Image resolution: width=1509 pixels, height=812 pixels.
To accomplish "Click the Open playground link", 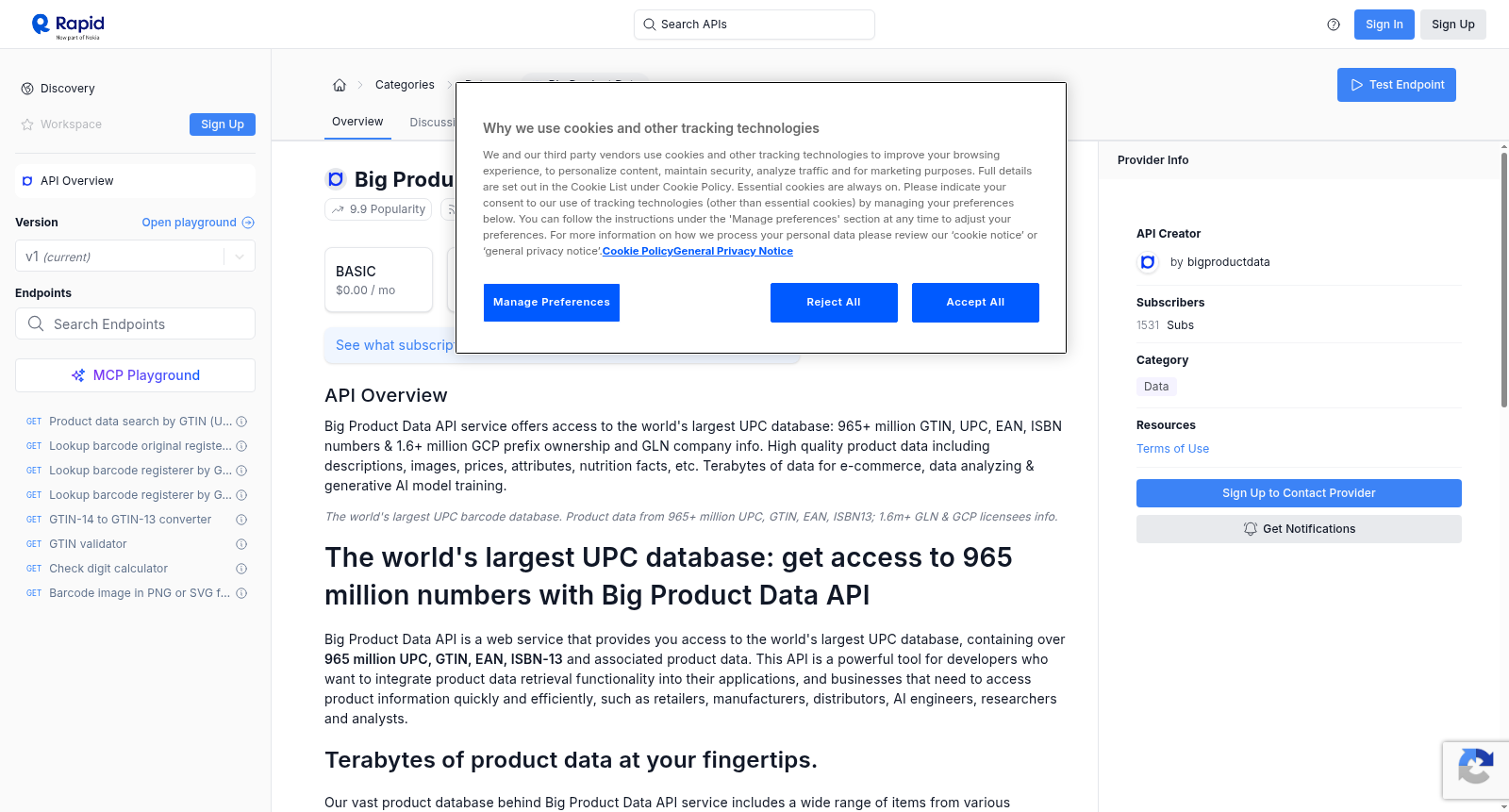I will pyautogui.click(x=198, y=223).
